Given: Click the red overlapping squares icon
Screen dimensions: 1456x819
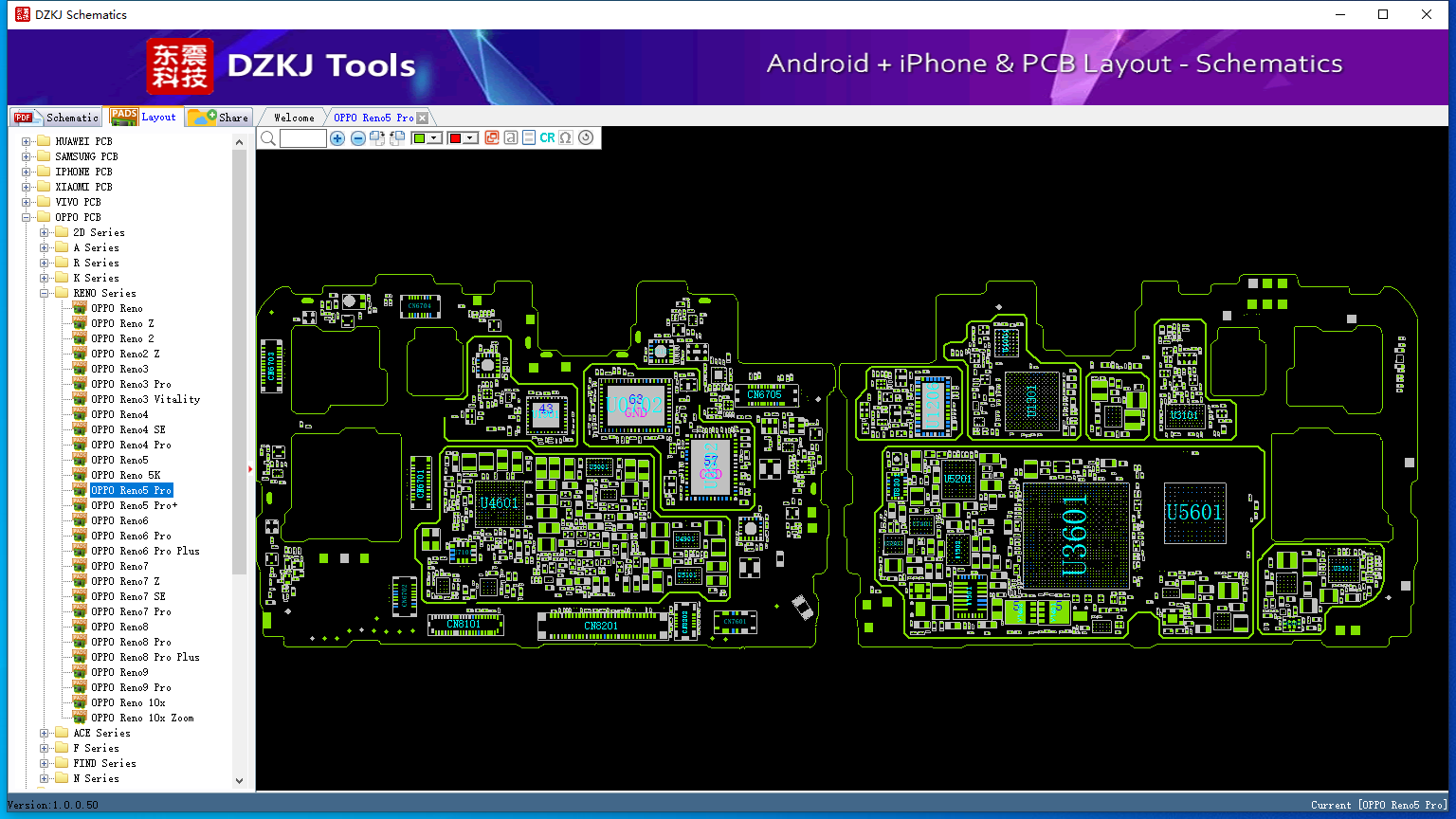Looking at the screenshot, I should pyautogui.click(x=492, y=138).
